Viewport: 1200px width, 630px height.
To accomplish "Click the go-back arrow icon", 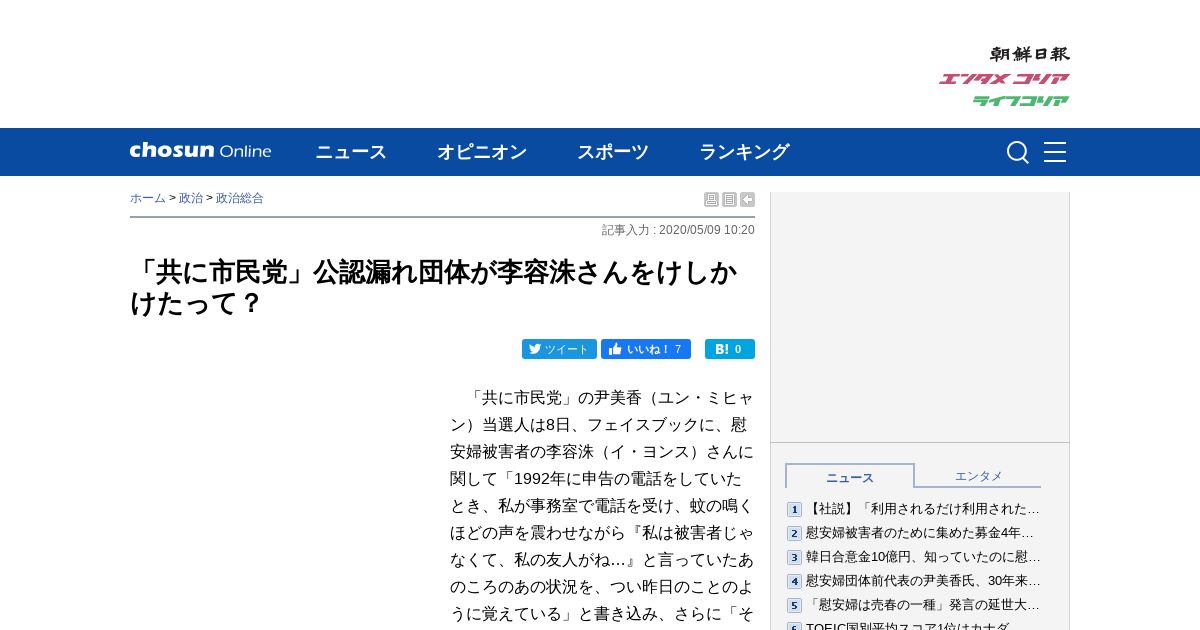I will click(747, 199).
